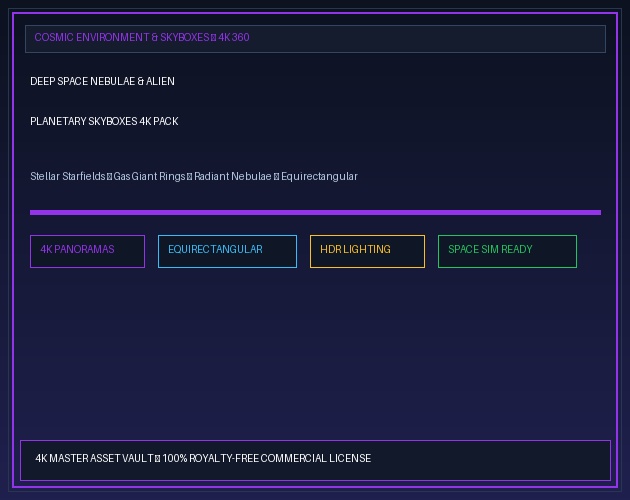The width and height of the screenshot is (630, 500).
Task: Click the text 'PLANETARY SKYBOXES 4K PACK'
Action: 104,121
